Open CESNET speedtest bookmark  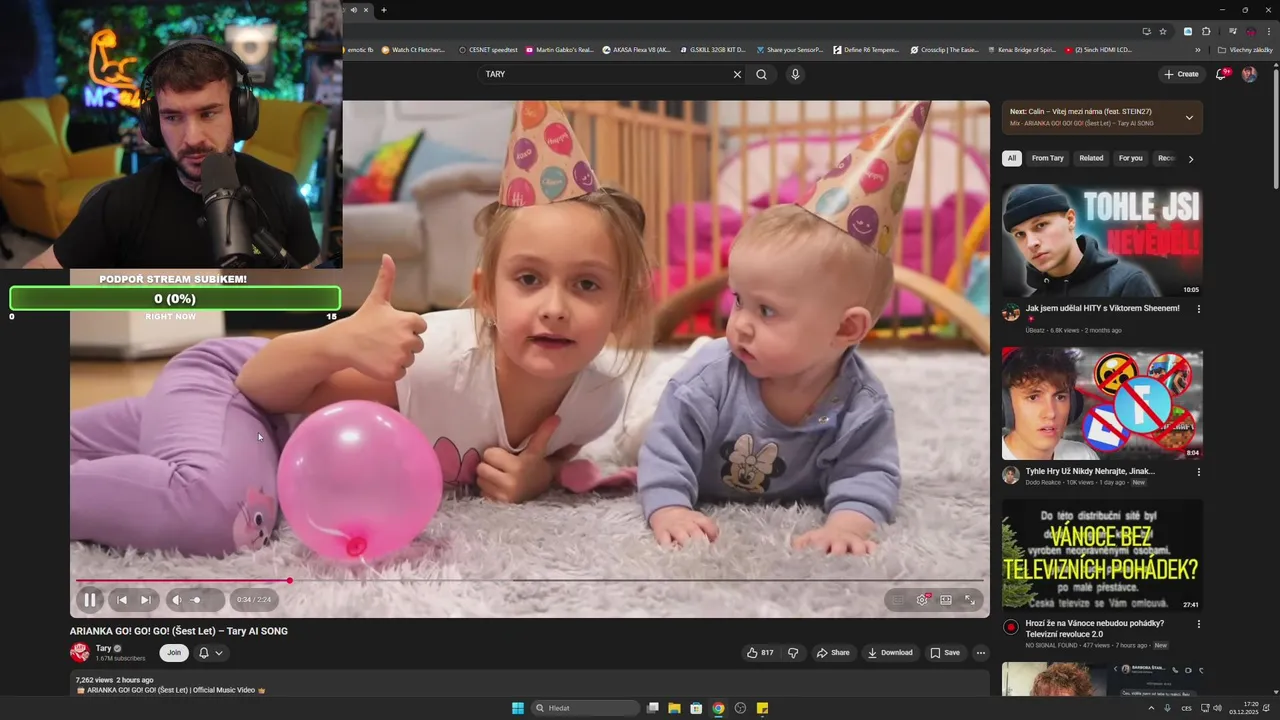click(488, 49)
